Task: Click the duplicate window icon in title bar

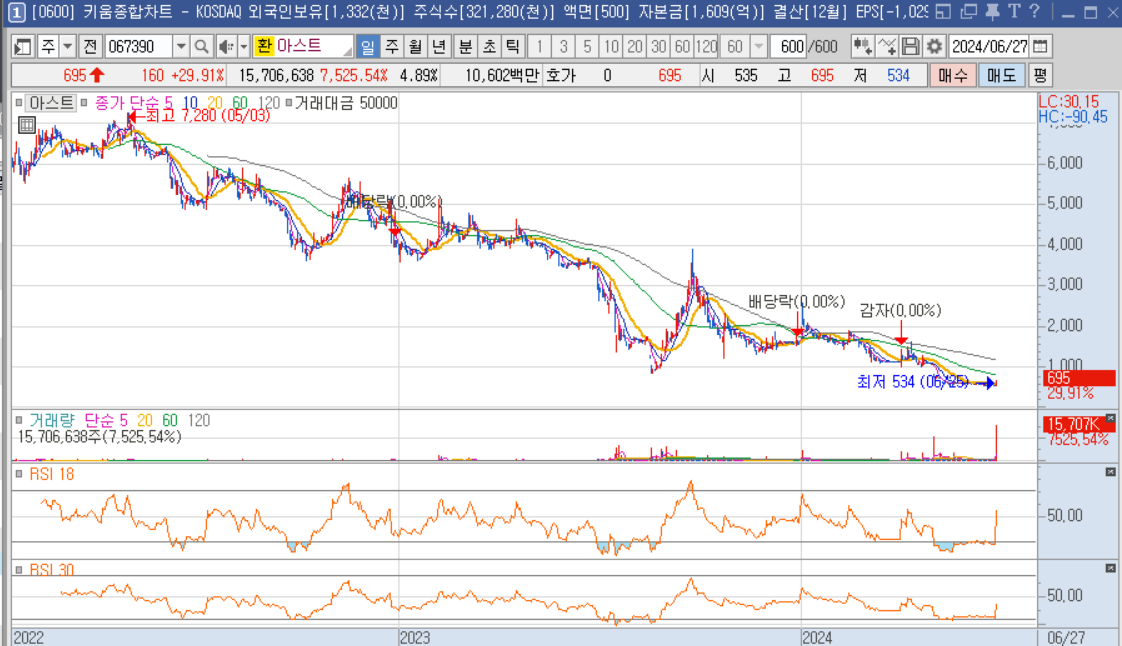Action: pos(968,11)
